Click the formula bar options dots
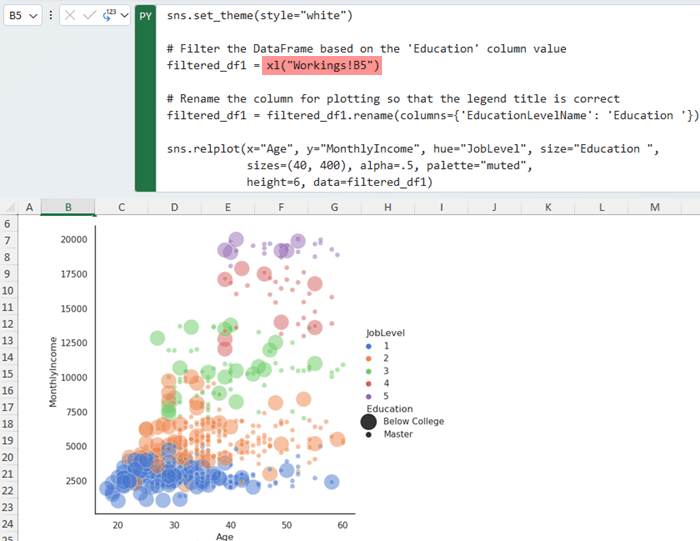This screenshot has height=541, width=700. coord(50,16)
